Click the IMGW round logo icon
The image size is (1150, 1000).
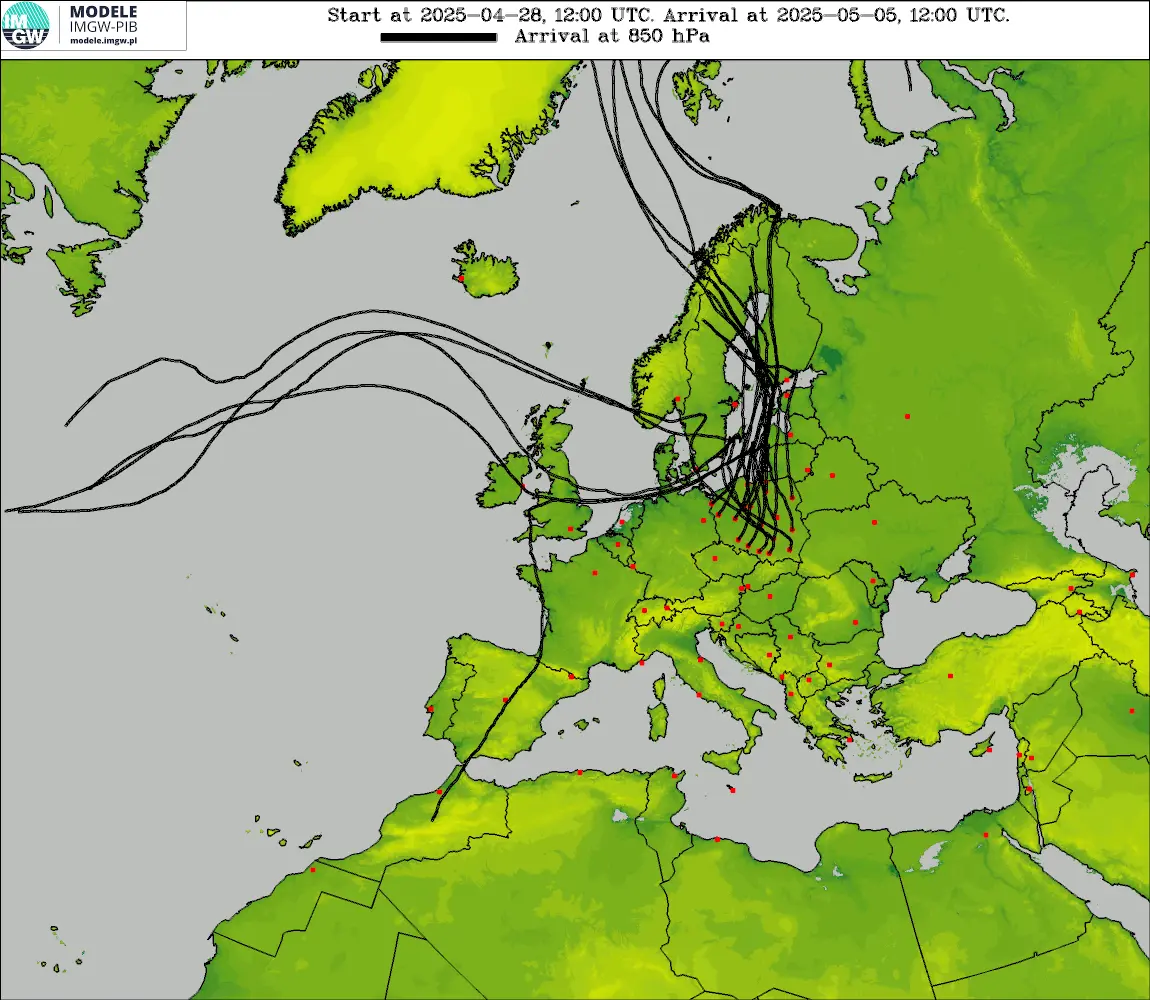[26, 26]
